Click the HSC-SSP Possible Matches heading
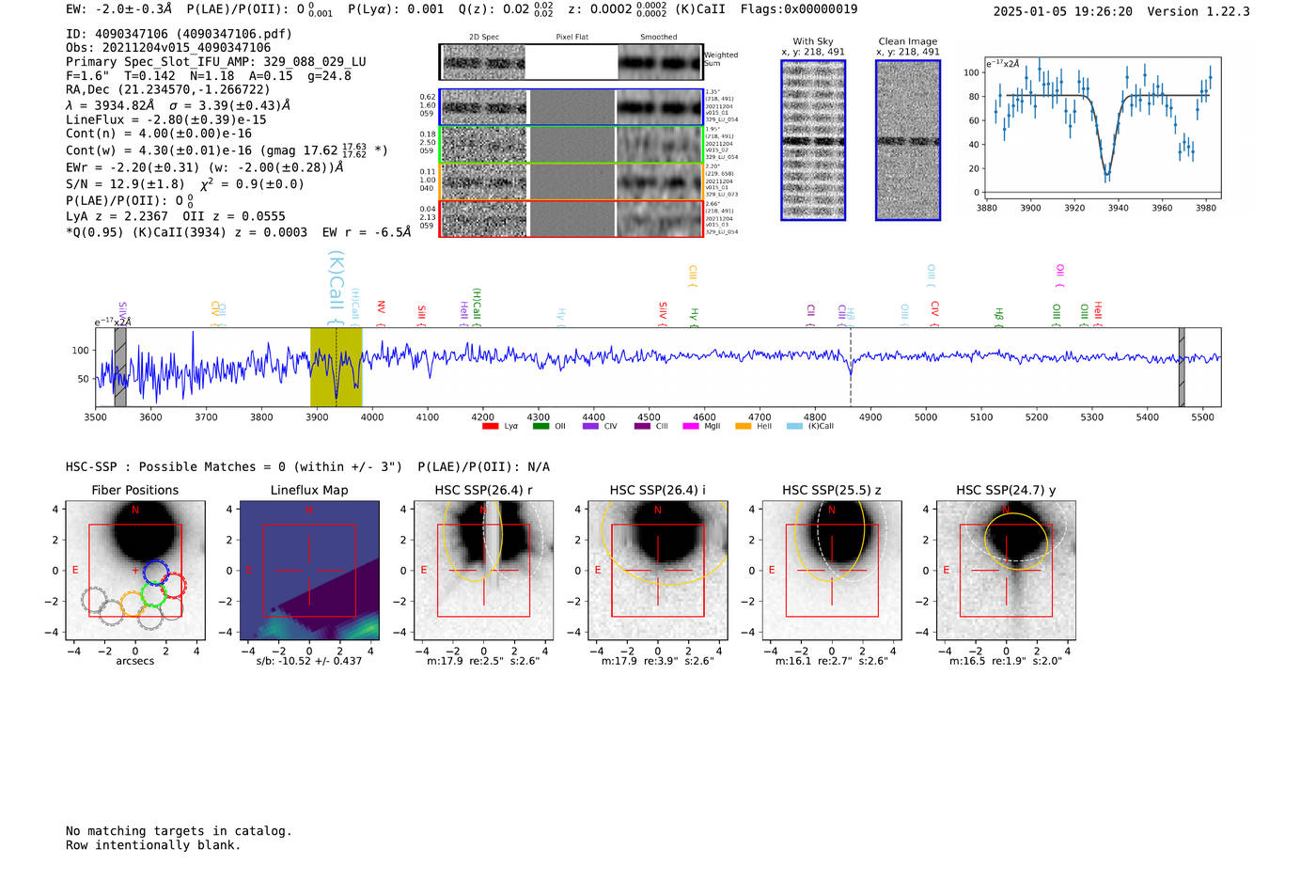Image resolution: width=1316 pixels, height=896 pixels. [x=307, y=466]
